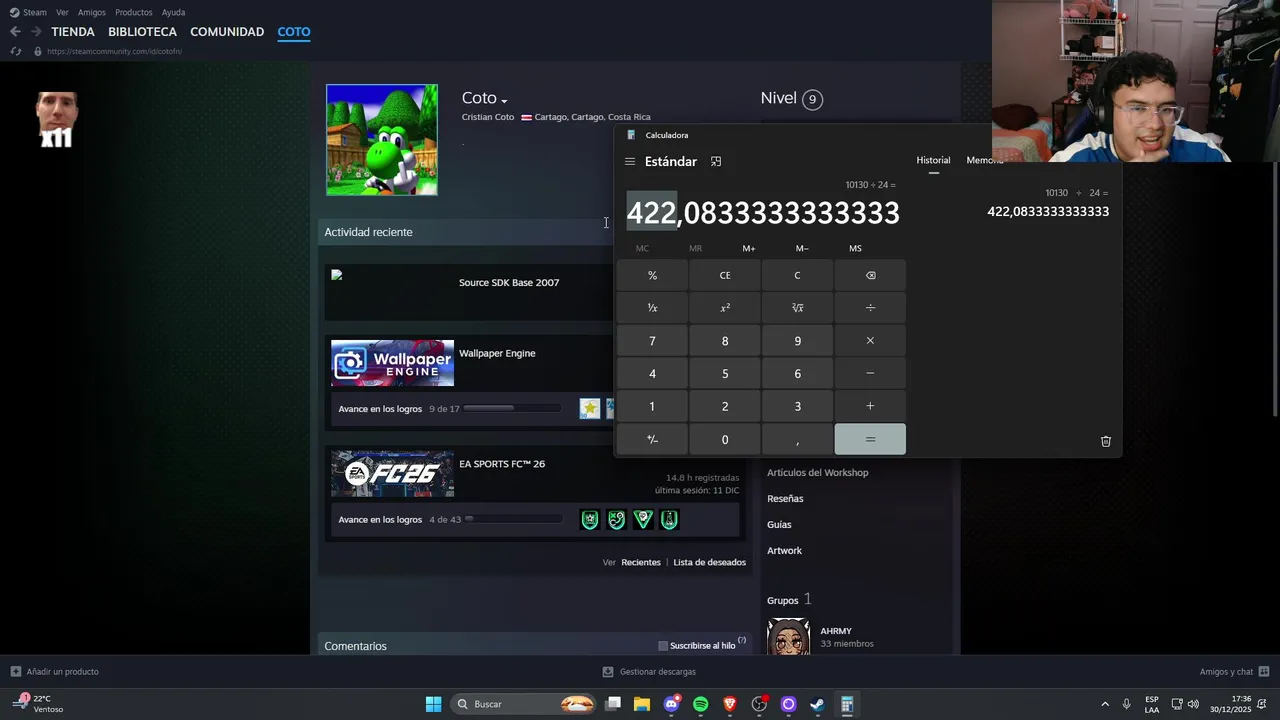The height and width of the screenshot is (720, 1280).
Task: Go to the TIENDA section
Action: click(73, 32)
